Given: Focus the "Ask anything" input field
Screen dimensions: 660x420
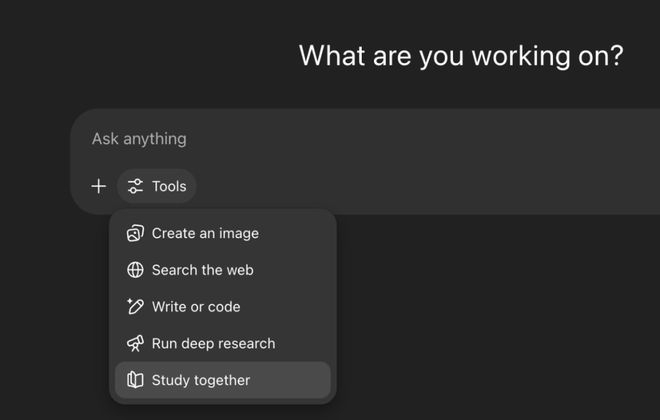Looking at the screenshot, I should click(300, 139).
